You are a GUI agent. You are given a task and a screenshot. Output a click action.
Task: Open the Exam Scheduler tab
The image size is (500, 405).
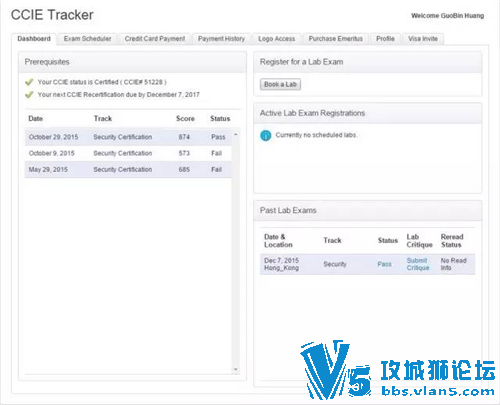click(87, 39)
